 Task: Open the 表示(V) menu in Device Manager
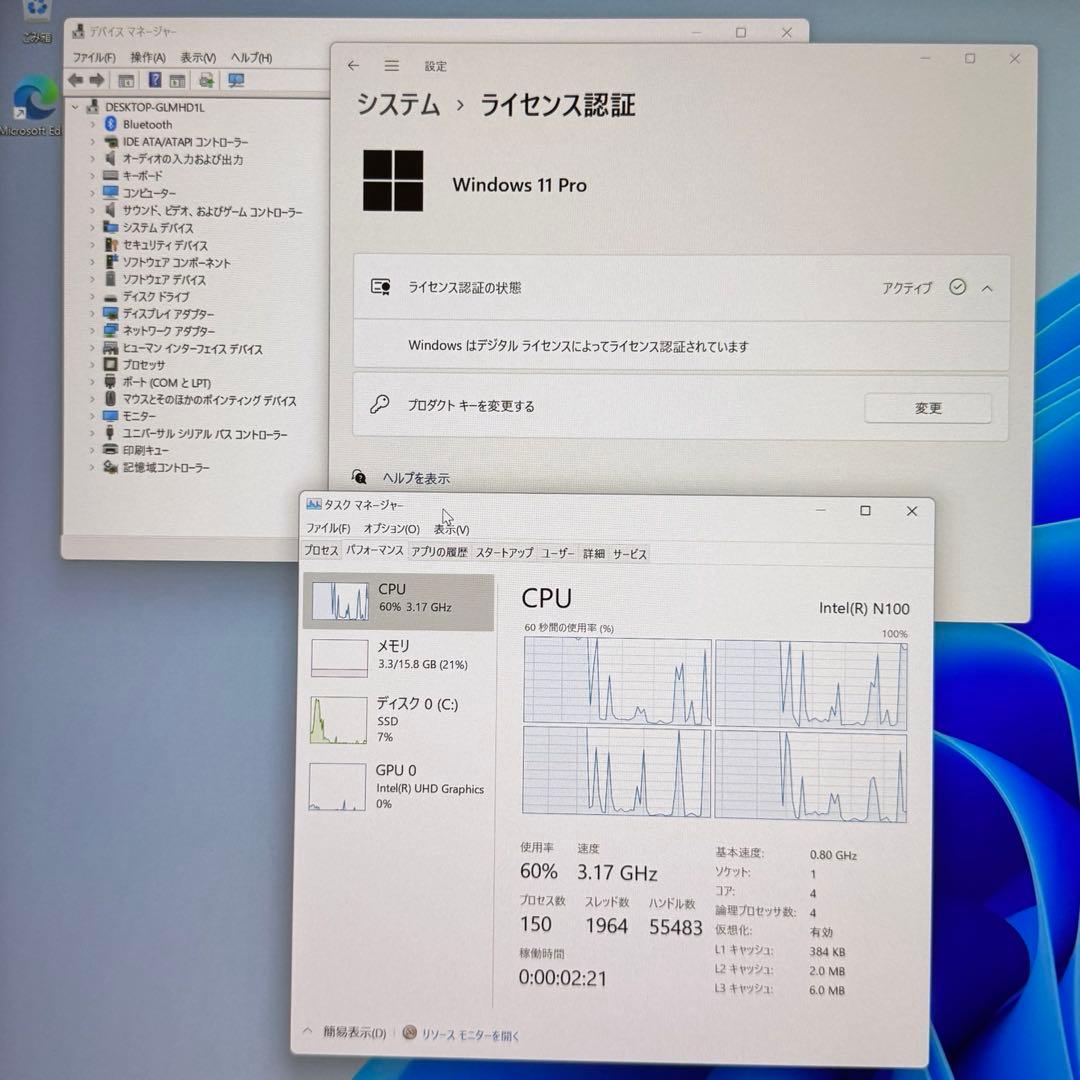tap(198, 57)
